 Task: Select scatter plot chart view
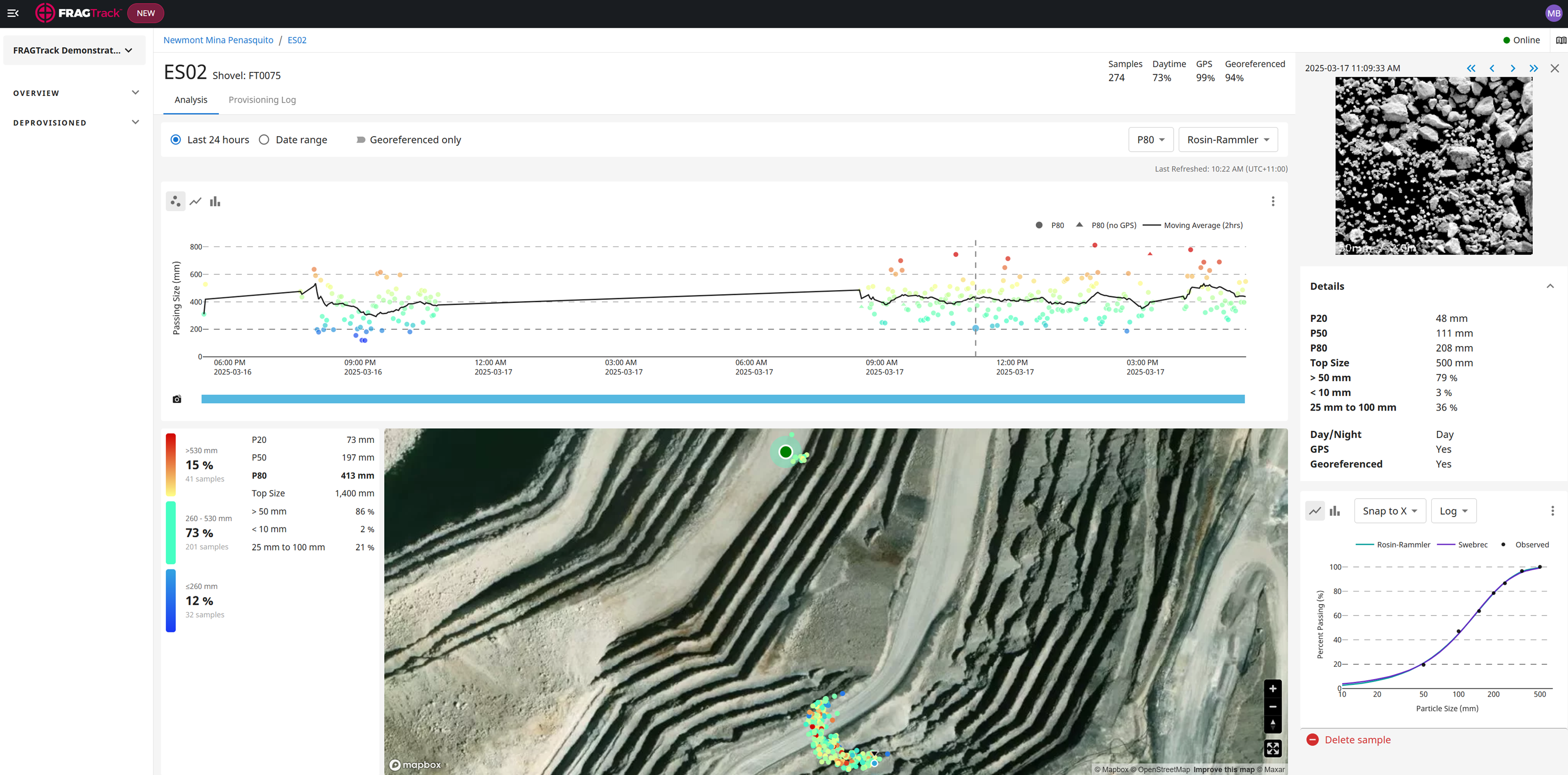[175, 201]
